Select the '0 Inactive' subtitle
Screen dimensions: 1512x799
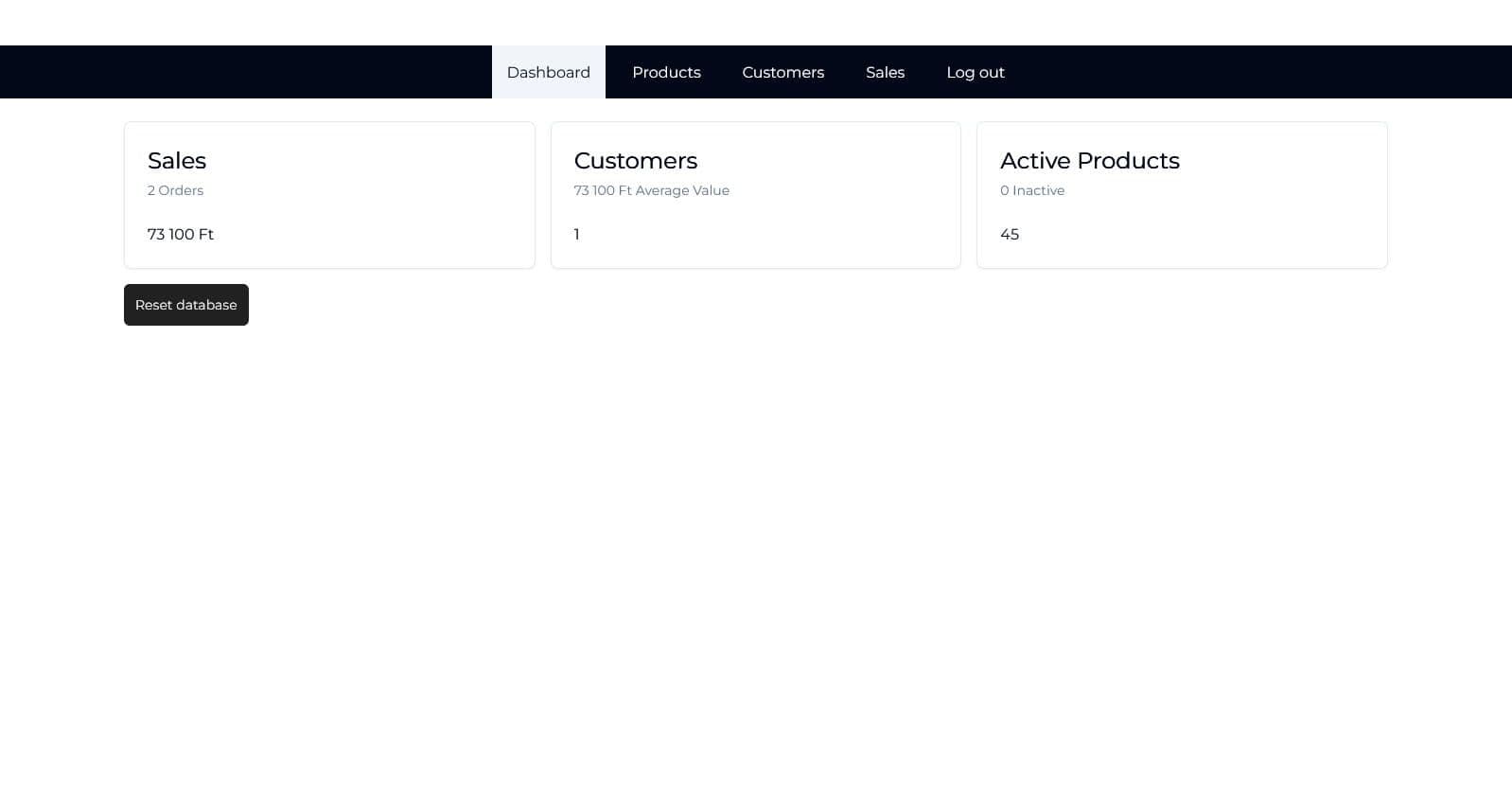pyautogui.click(x=1031, y=190)
